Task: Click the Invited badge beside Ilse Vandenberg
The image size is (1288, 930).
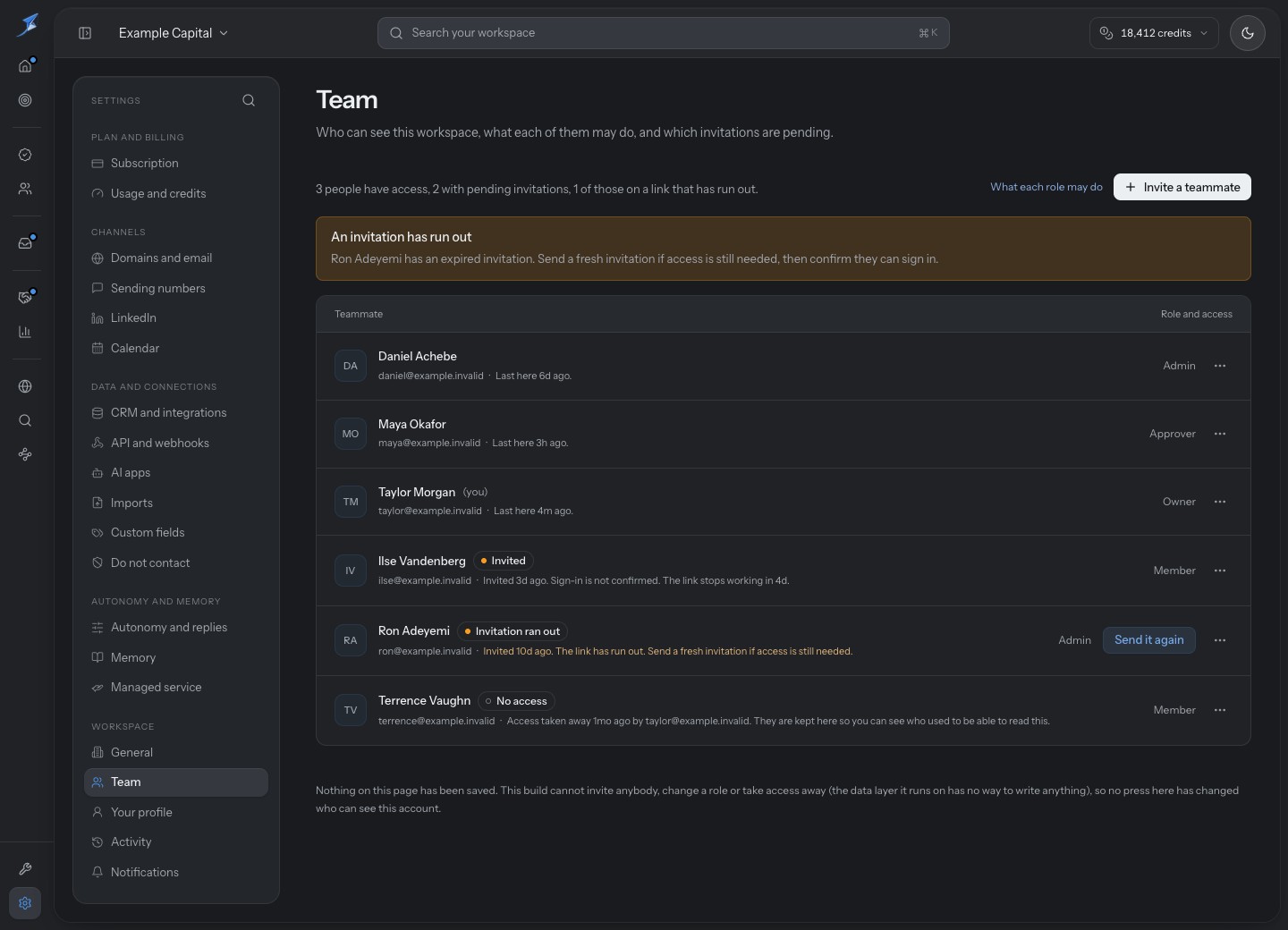Action: (x=504, y=561)
